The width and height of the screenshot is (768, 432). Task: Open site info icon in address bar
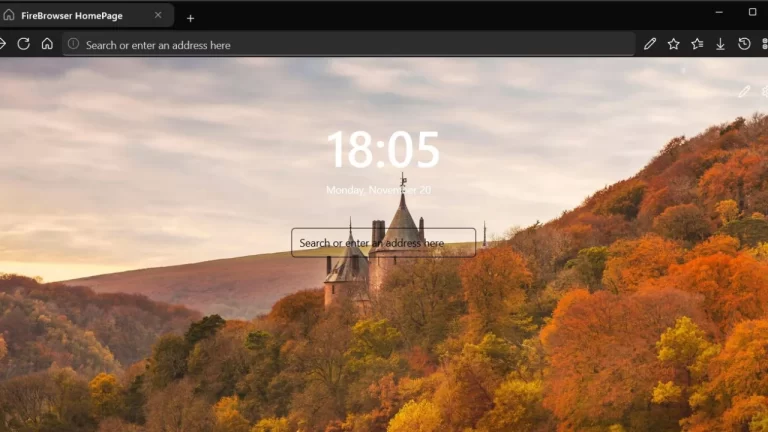point(73,44)
